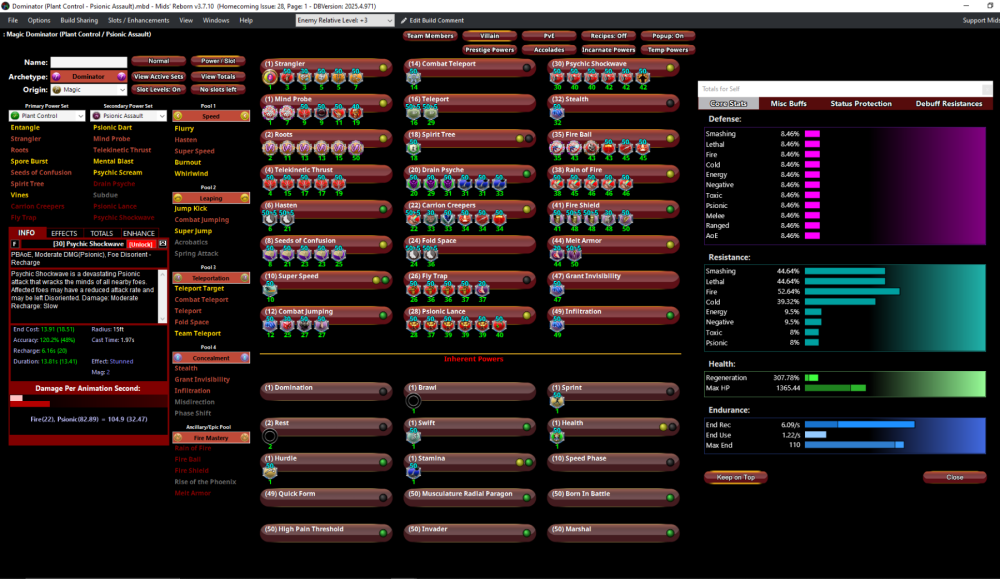Click the empty enhancement slot under Brawl
This screenshot has height=579, width=1000.
point(414,401)
